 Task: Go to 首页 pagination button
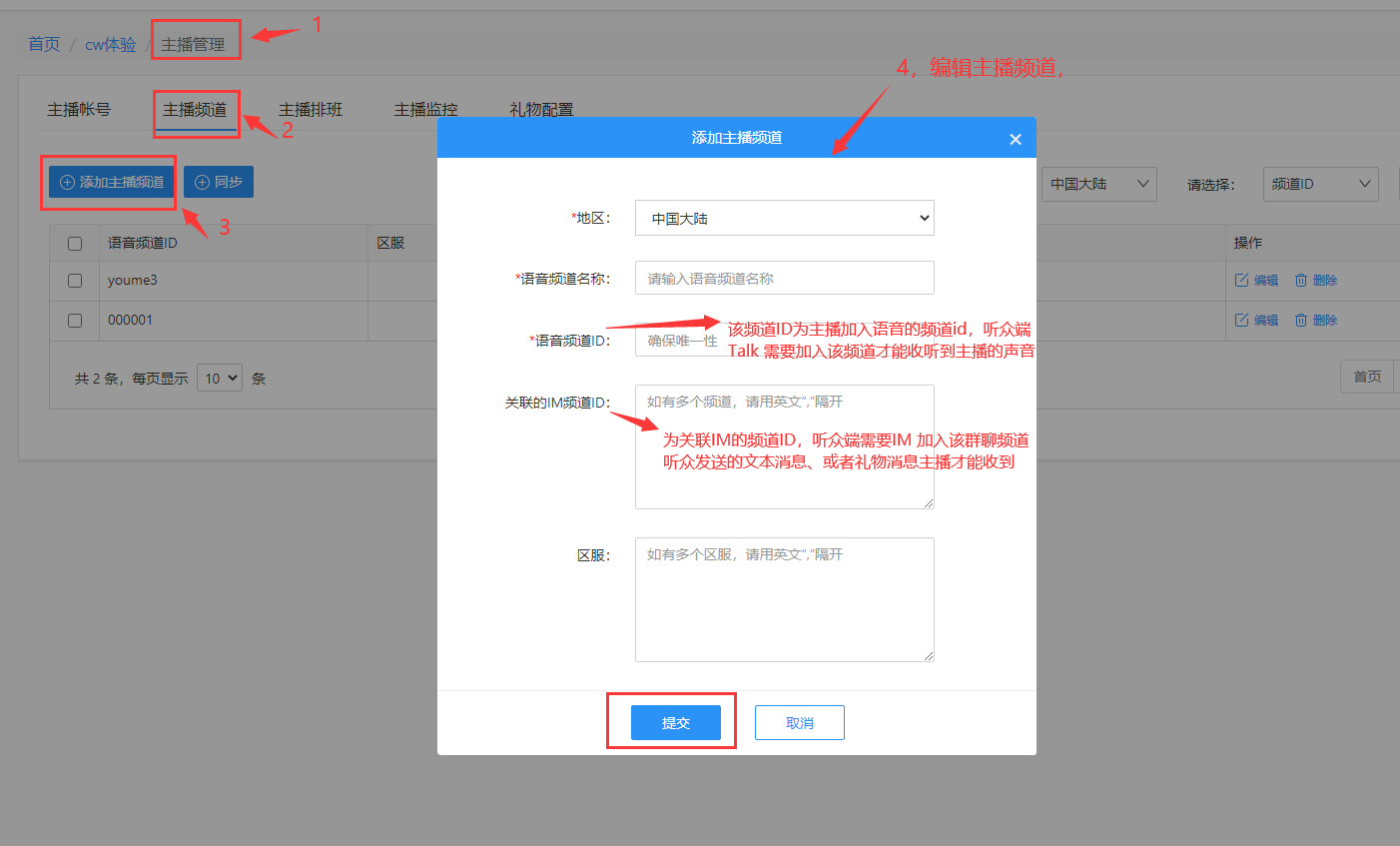[x=1367, y=377]
